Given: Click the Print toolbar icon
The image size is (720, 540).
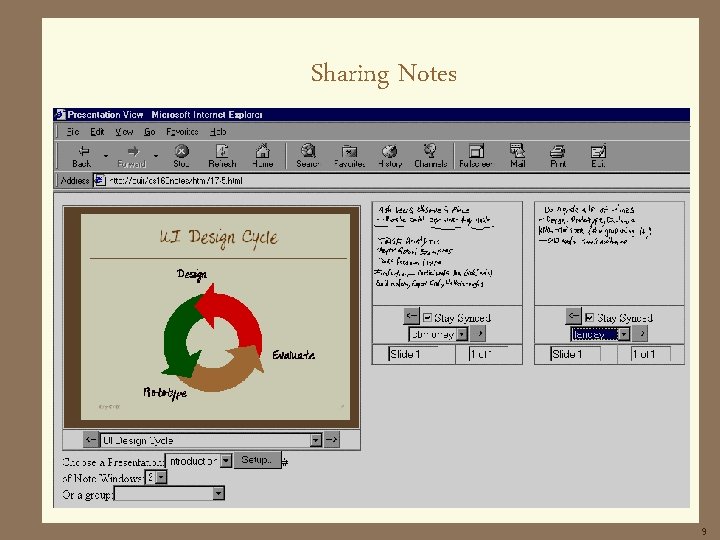Looking at the screenshot, I should pos(558,156).
